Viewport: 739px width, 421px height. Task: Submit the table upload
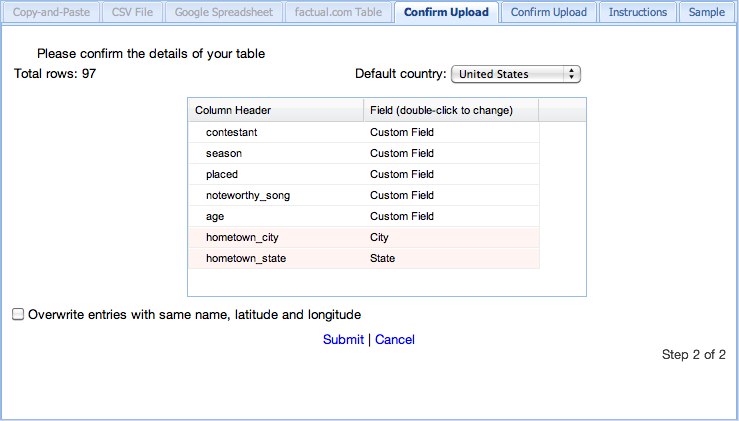pyautogui.click(x=343, y=339)
